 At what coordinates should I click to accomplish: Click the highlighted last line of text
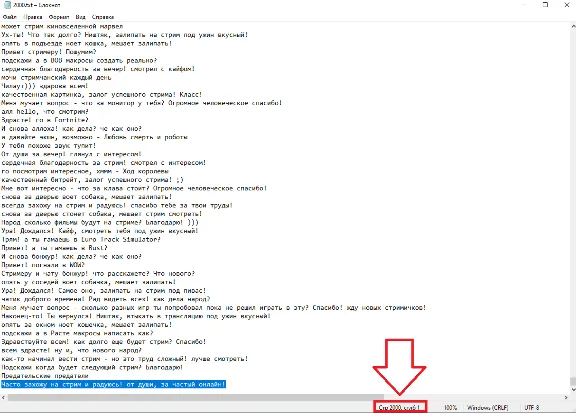click(x=113, y=384)
